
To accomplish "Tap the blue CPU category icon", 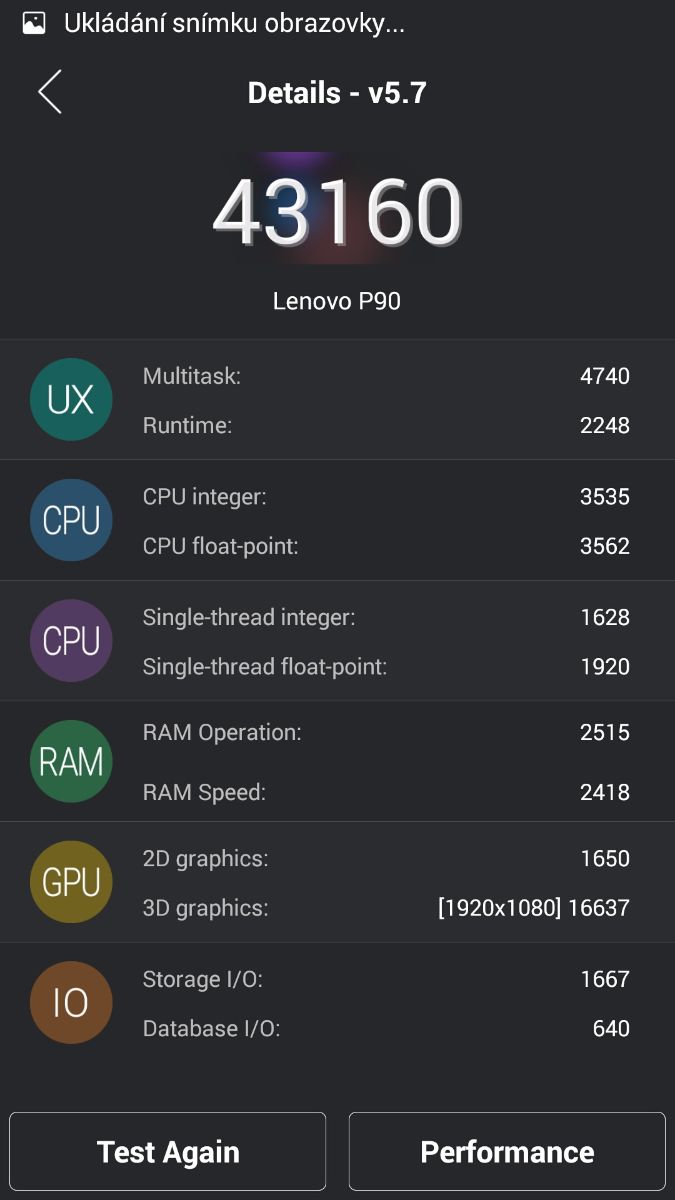I will pos(71,520).
